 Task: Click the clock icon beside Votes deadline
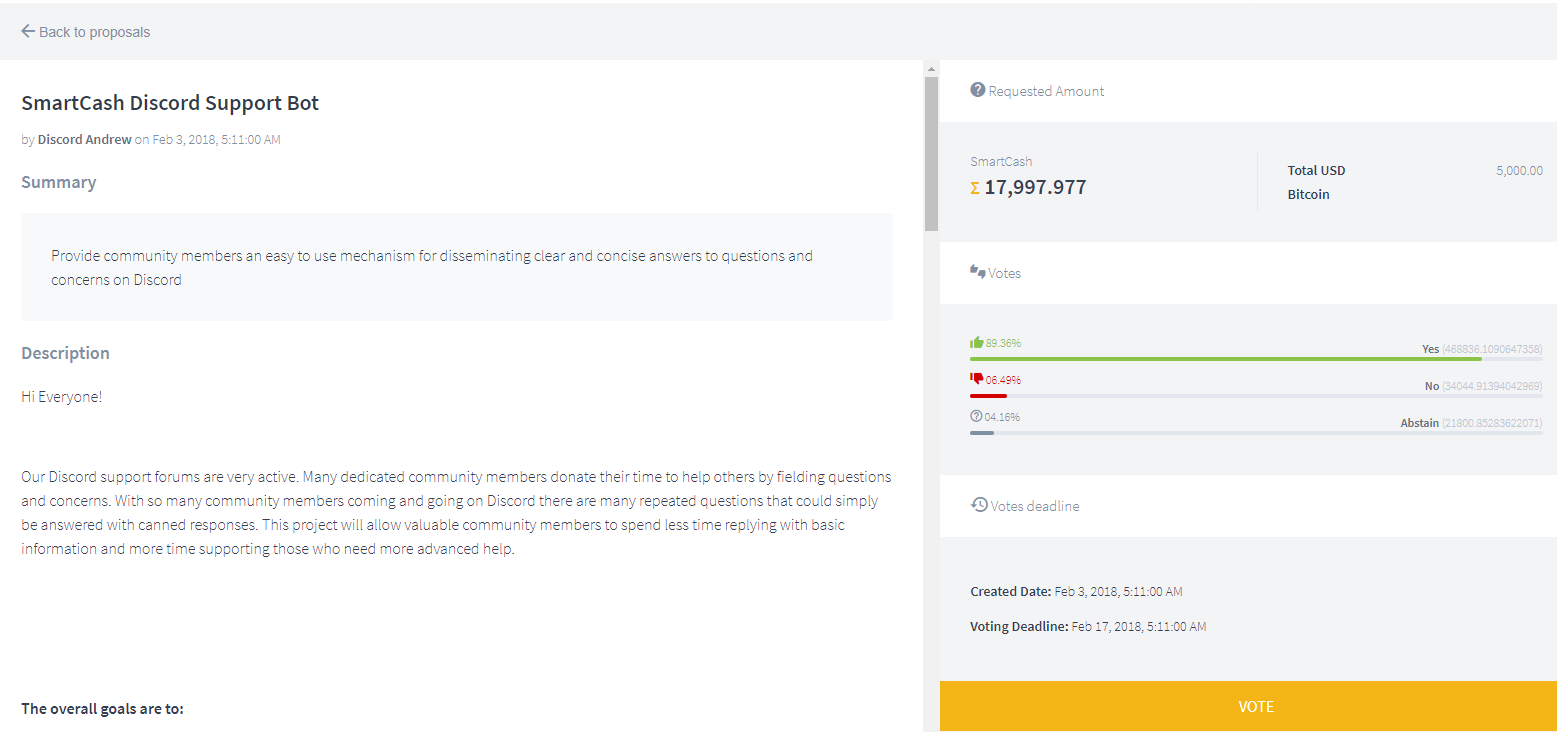[979, 505]
